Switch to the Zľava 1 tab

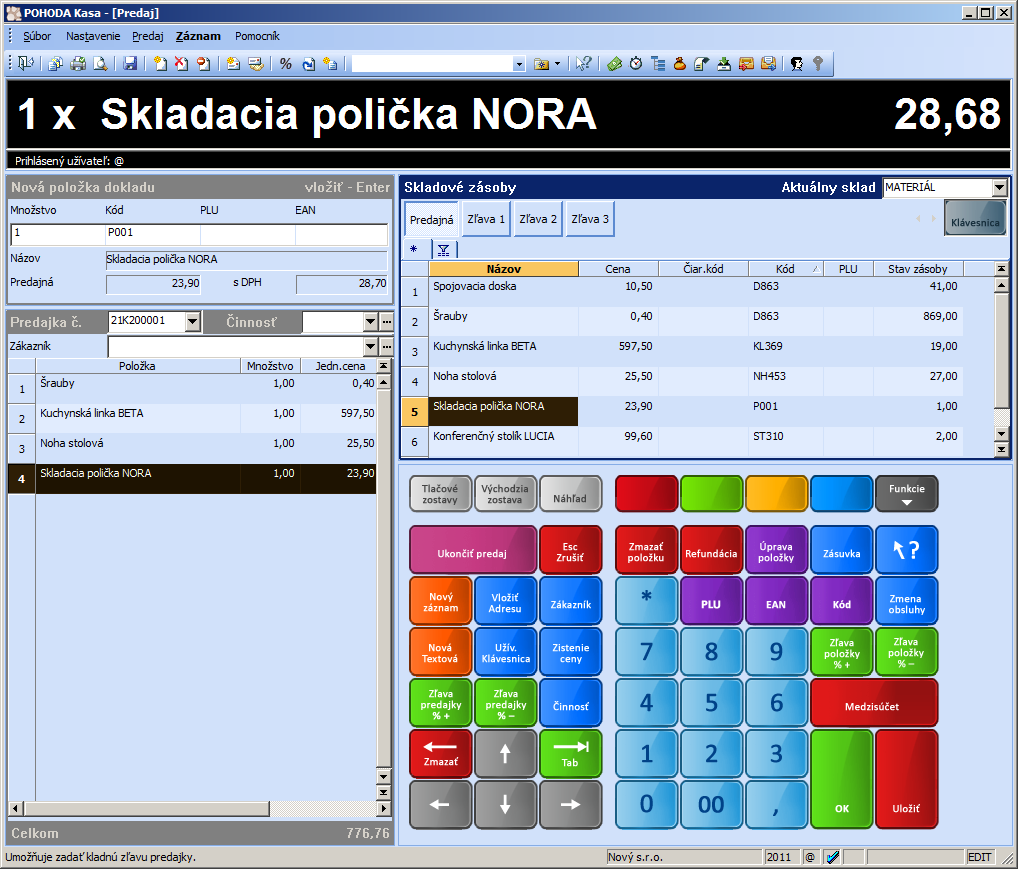click(x=486, y=219)
